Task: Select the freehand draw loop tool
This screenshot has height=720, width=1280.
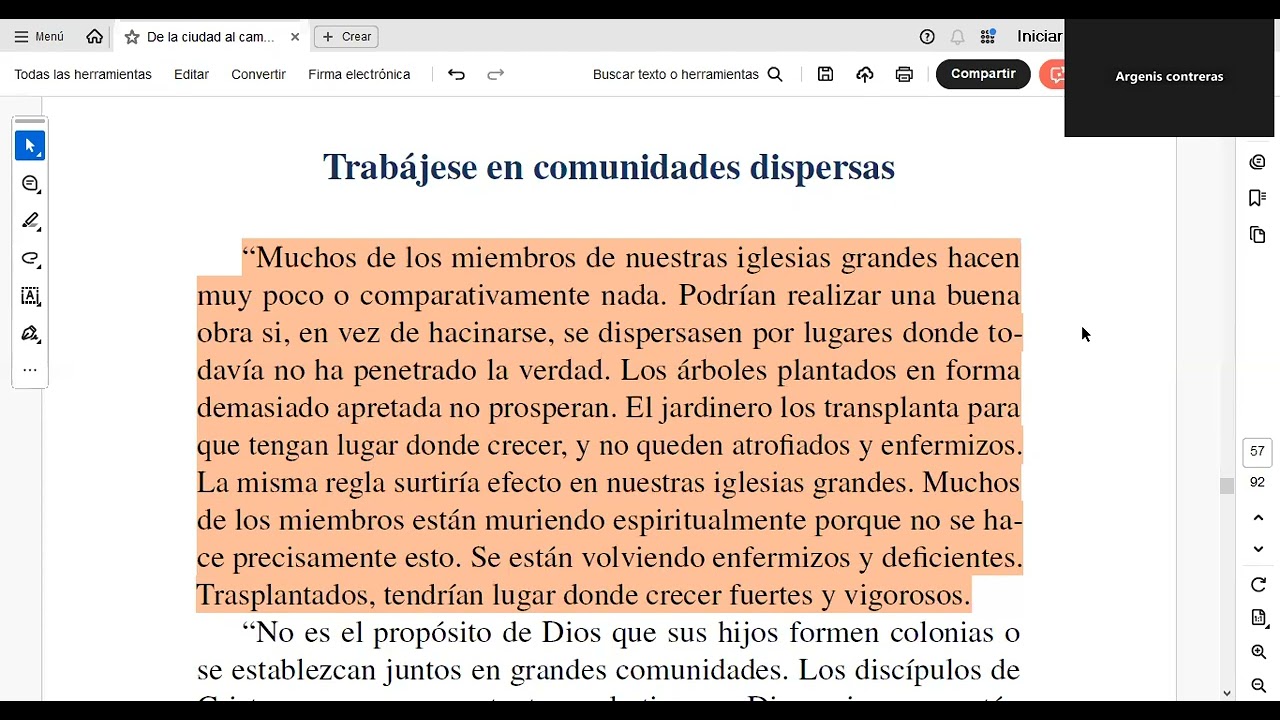Action: click(x=30, y=259)
